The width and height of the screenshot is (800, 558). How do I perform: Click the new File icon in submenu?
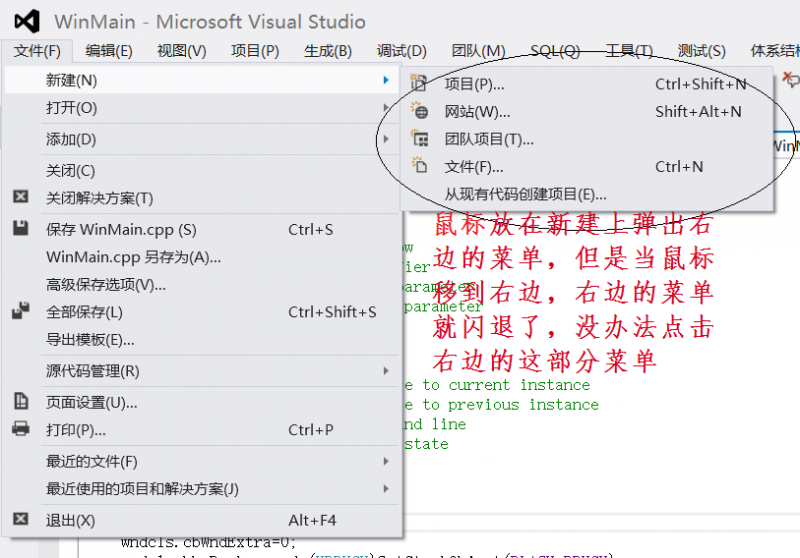click(x=419, y=165)
